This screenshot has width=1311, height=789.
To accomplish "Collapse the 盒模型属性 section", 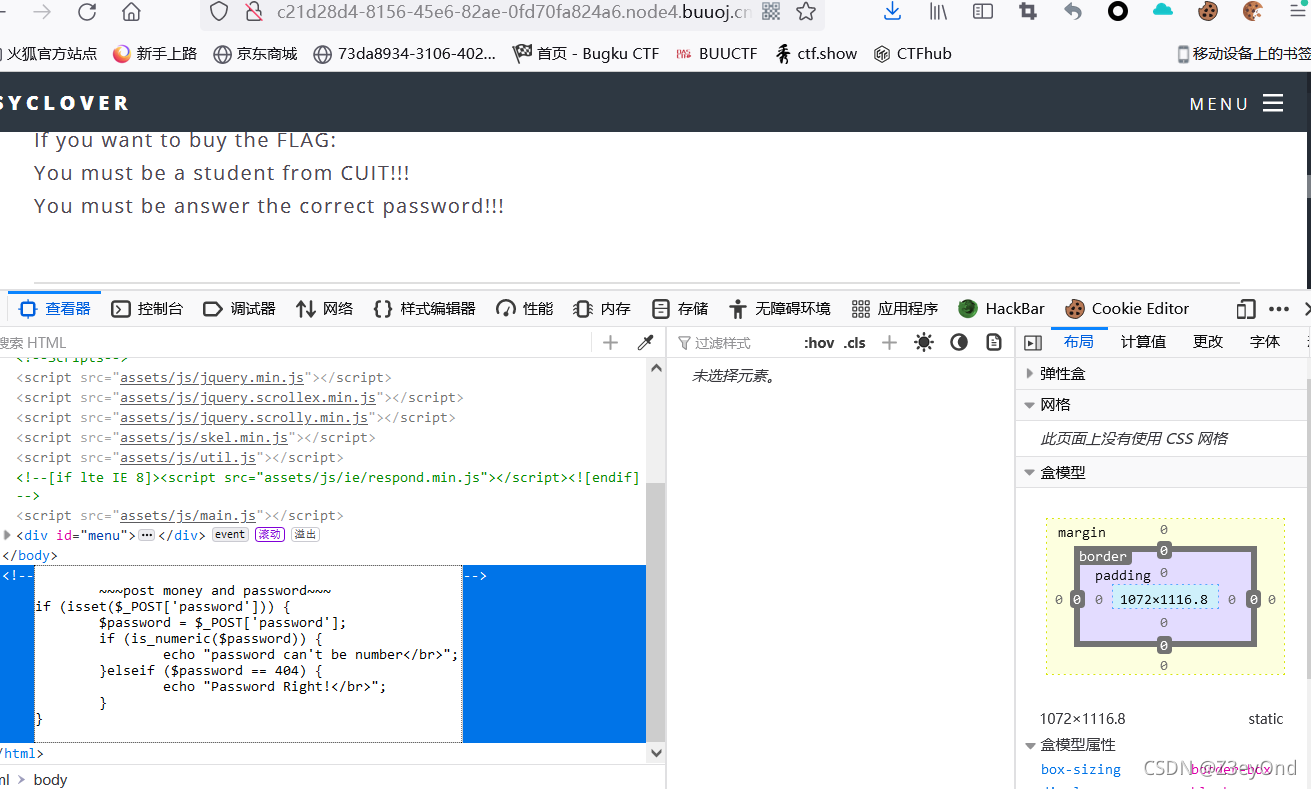I will click(x=1031, y=745).
